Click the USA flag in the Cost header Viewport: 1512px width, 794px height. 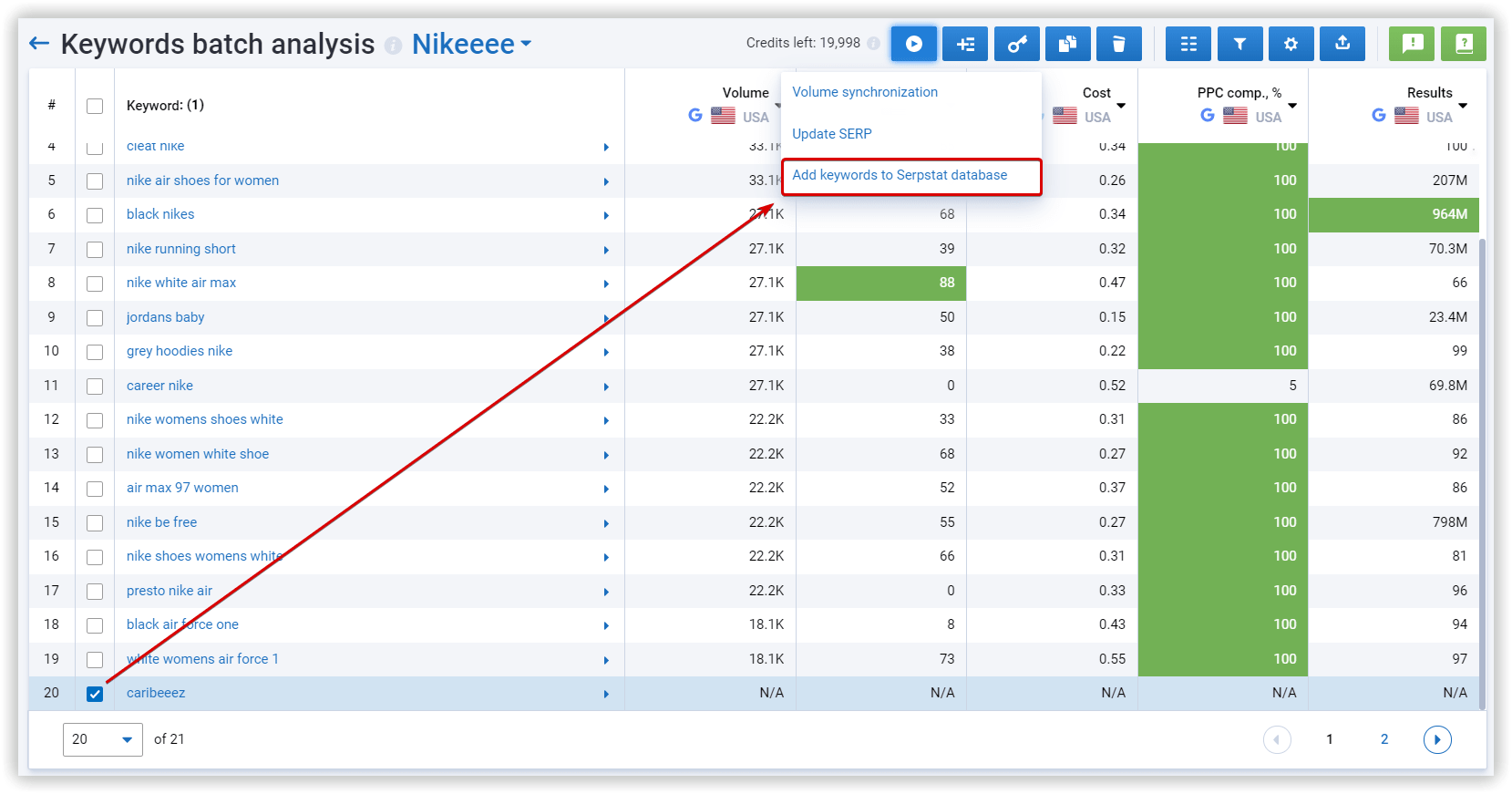[1065, 116]
